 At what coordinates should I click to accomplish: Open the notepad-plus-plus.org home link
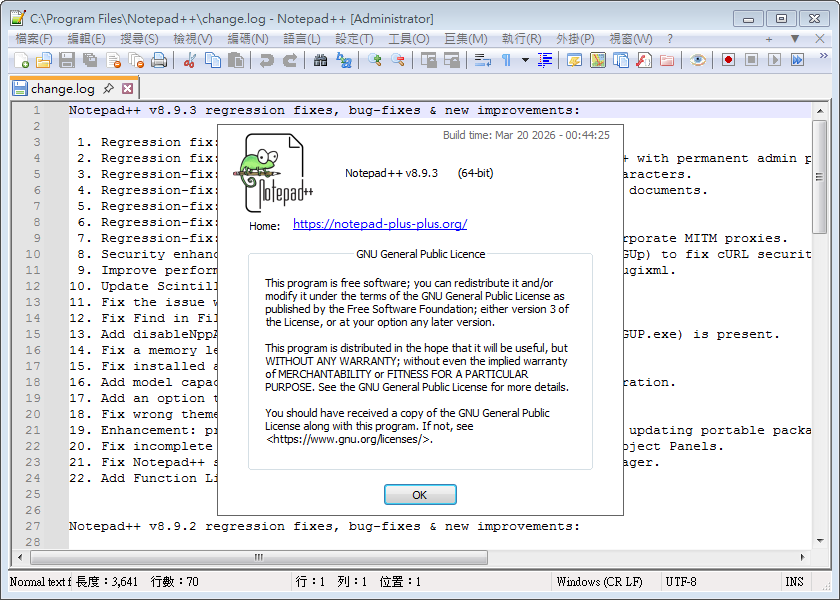[380, 224]
